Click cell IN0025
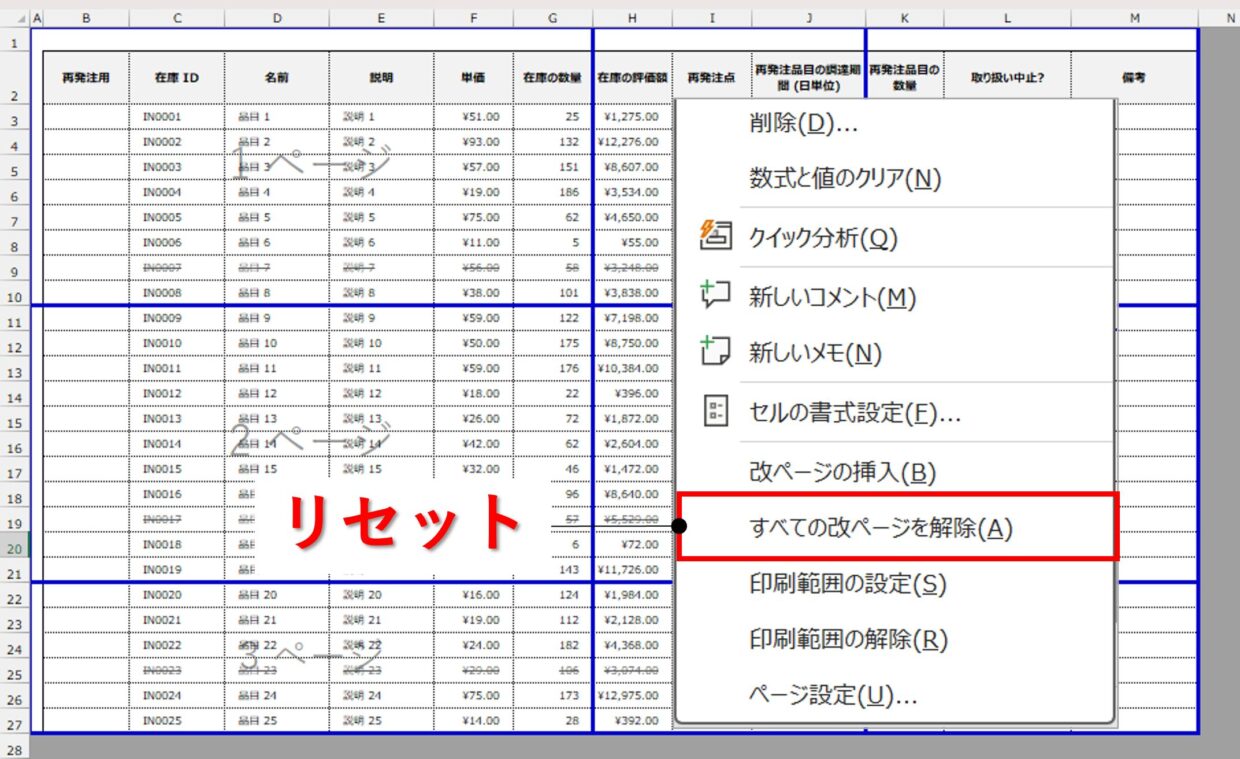 tap(177, 720)
